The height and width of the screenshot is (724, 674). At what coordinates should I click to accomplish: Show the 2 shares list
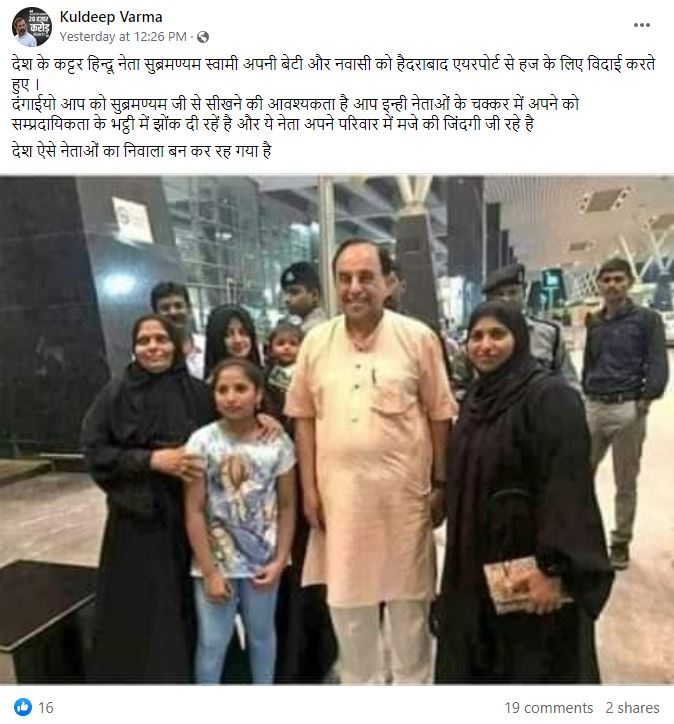(632, 707)
